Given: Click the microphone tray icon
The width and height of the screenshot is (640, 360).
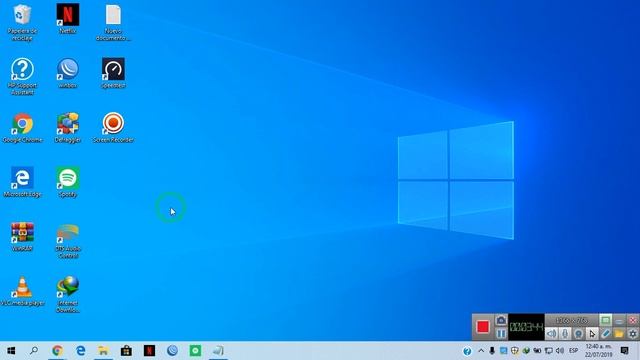Looking at the screenshot, I should coord(492,351).
